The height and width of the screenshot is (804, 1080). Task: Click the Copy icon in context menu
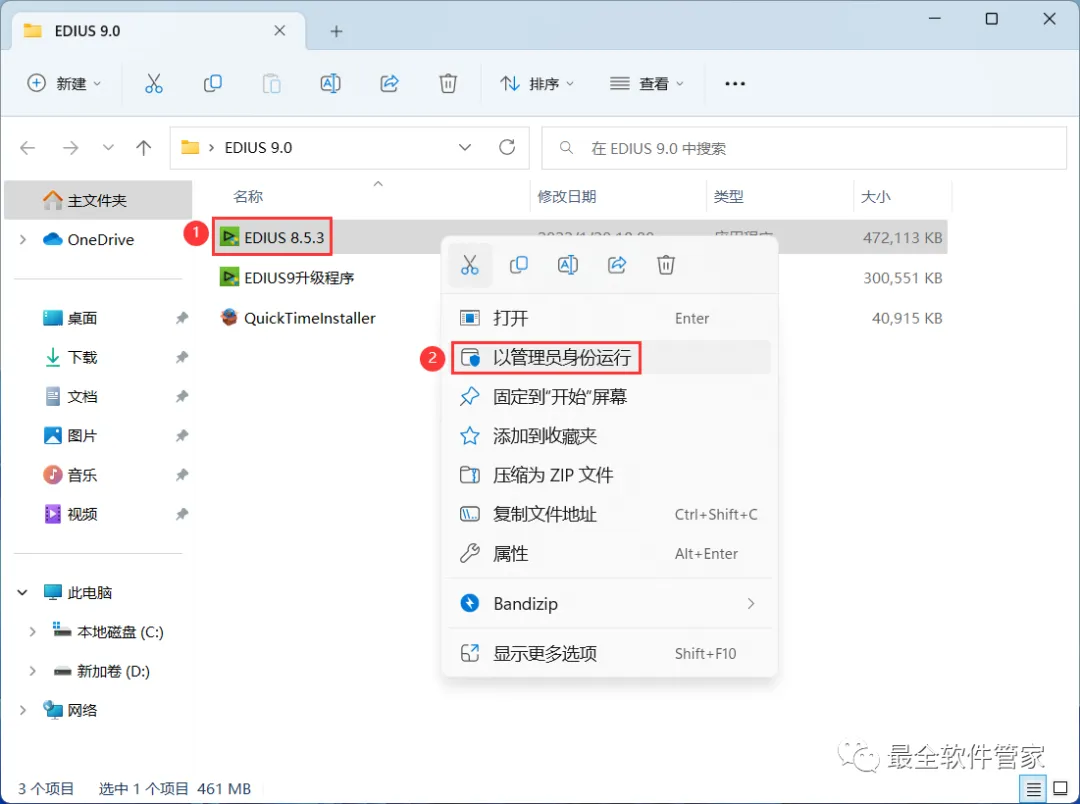coord(519,265)
